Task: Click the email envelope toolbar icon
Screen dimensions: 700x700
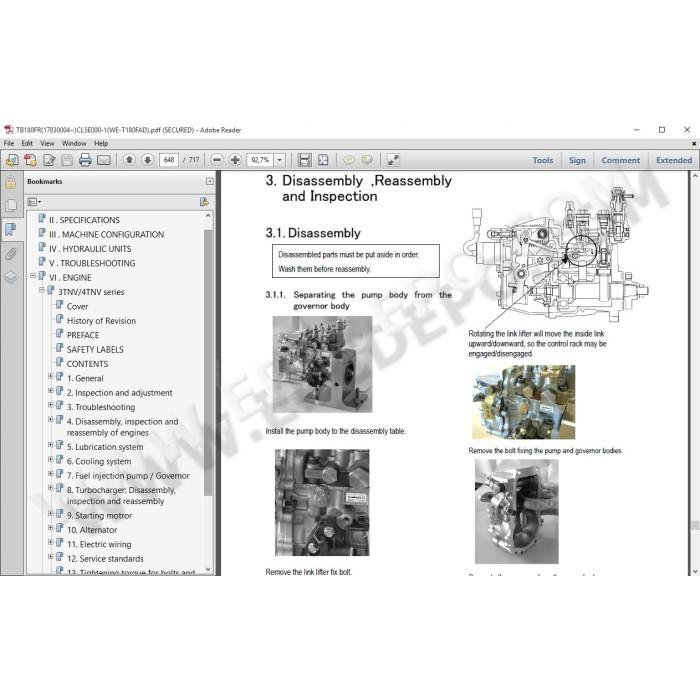Action: [x=104, y=159]
